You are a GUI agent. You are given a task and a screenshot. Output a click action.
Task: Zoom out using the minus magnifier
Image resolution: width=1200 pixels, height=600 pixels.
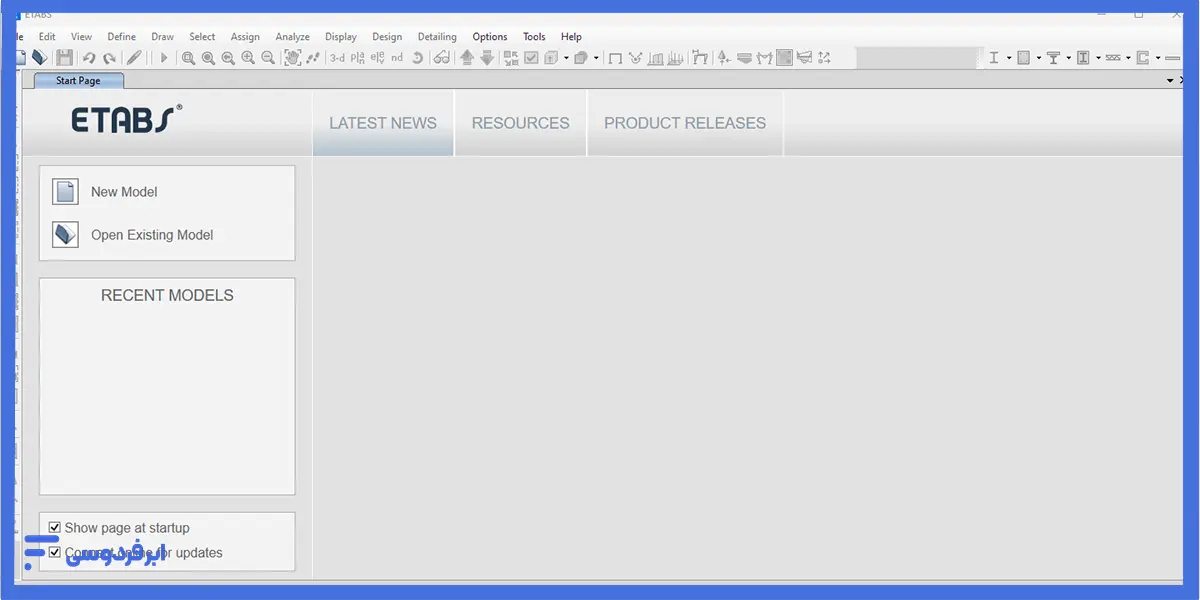pyautogui.click(x=268, y=58)
